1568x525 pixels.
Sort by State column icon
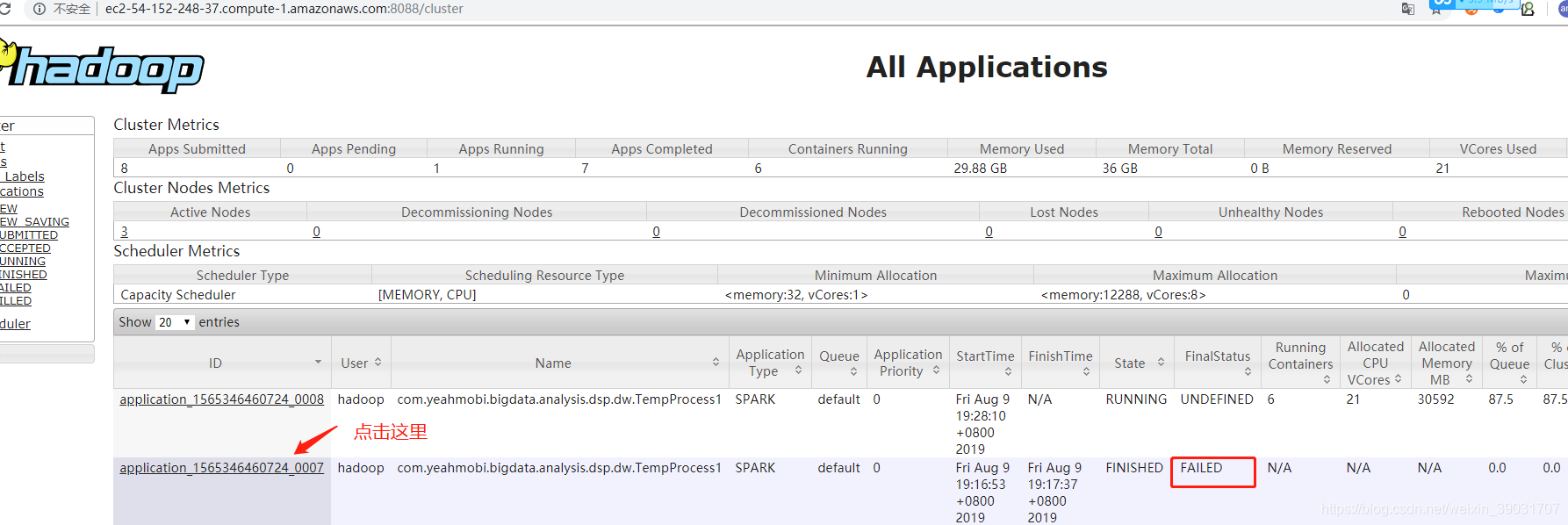point(1161,363)
